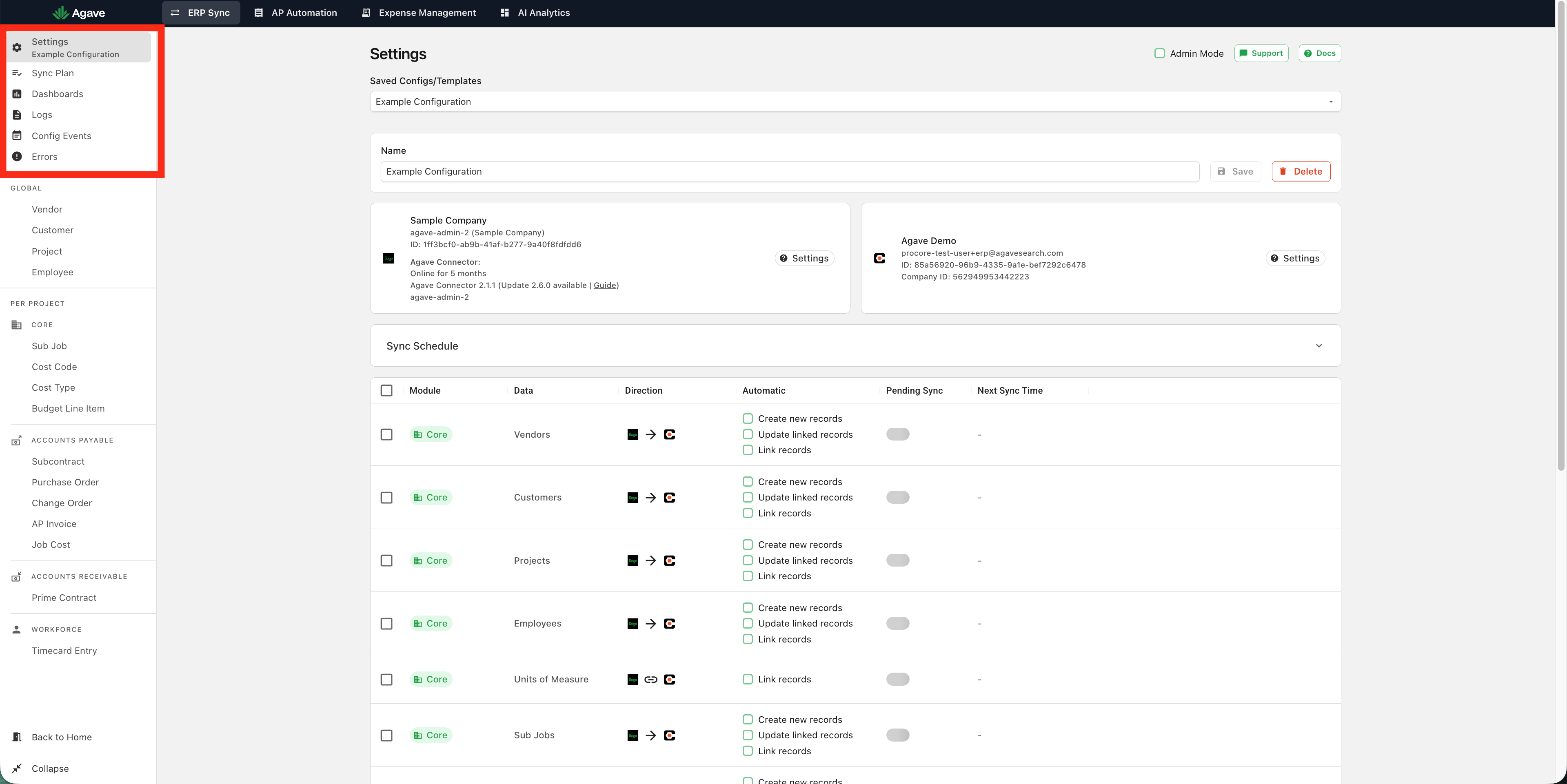Open the connector update Guide link

605,285
